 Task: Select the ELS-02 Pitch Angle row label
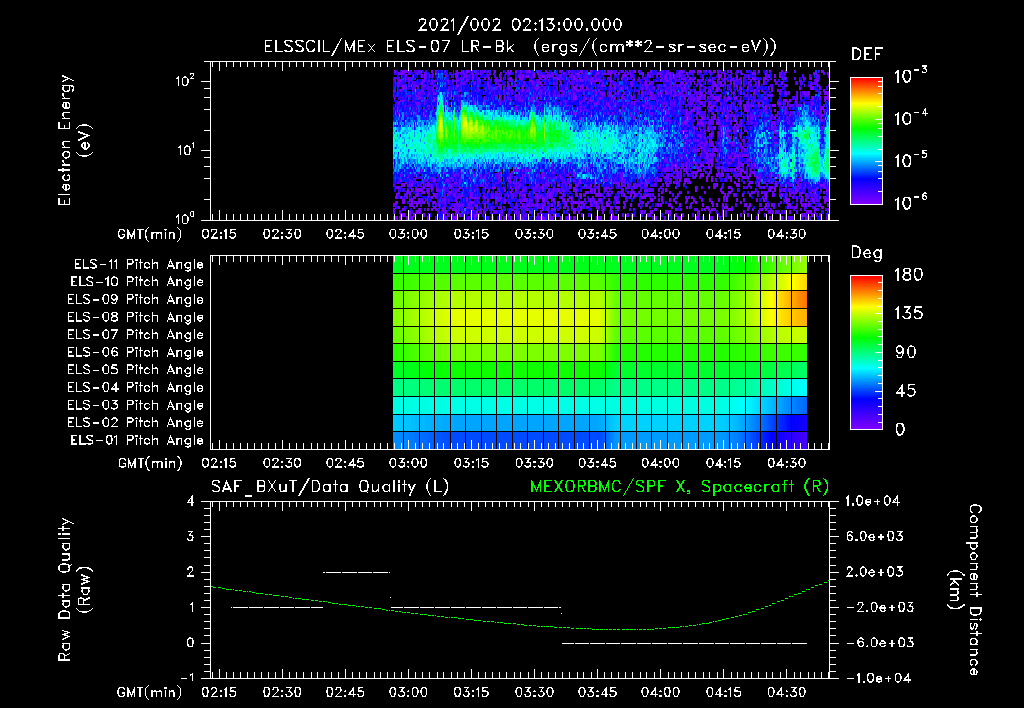[136, 423]
